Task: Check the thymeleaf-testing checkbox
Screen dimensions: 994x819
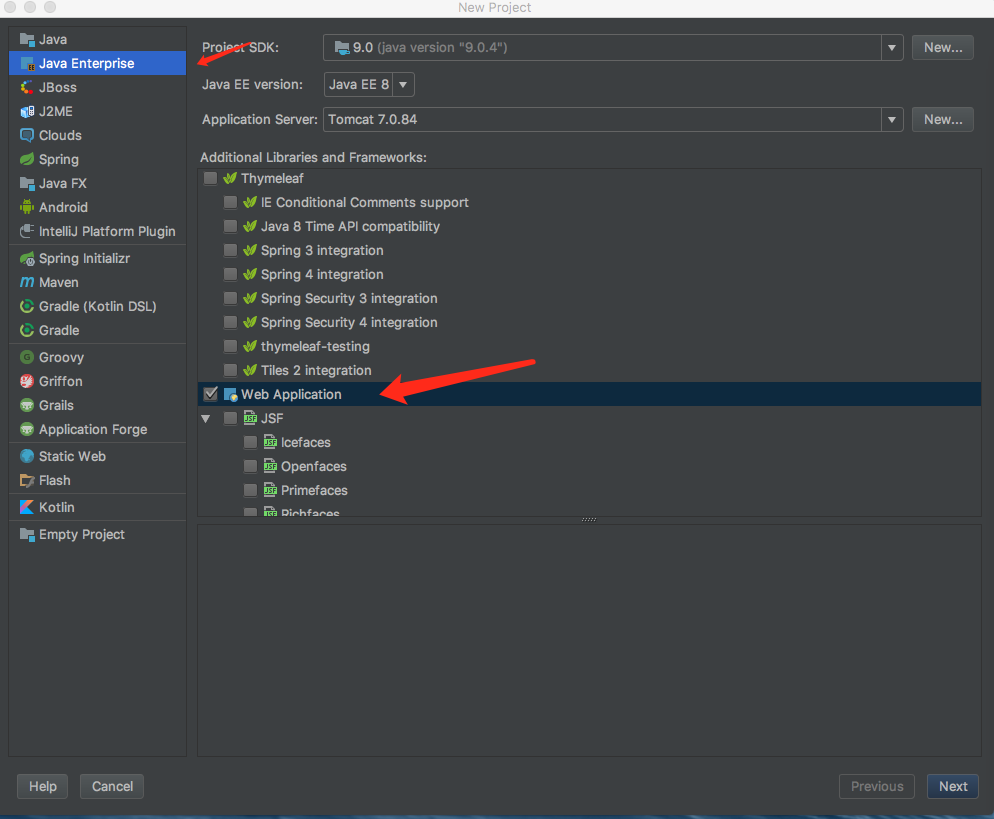Action: click(231, 347)
